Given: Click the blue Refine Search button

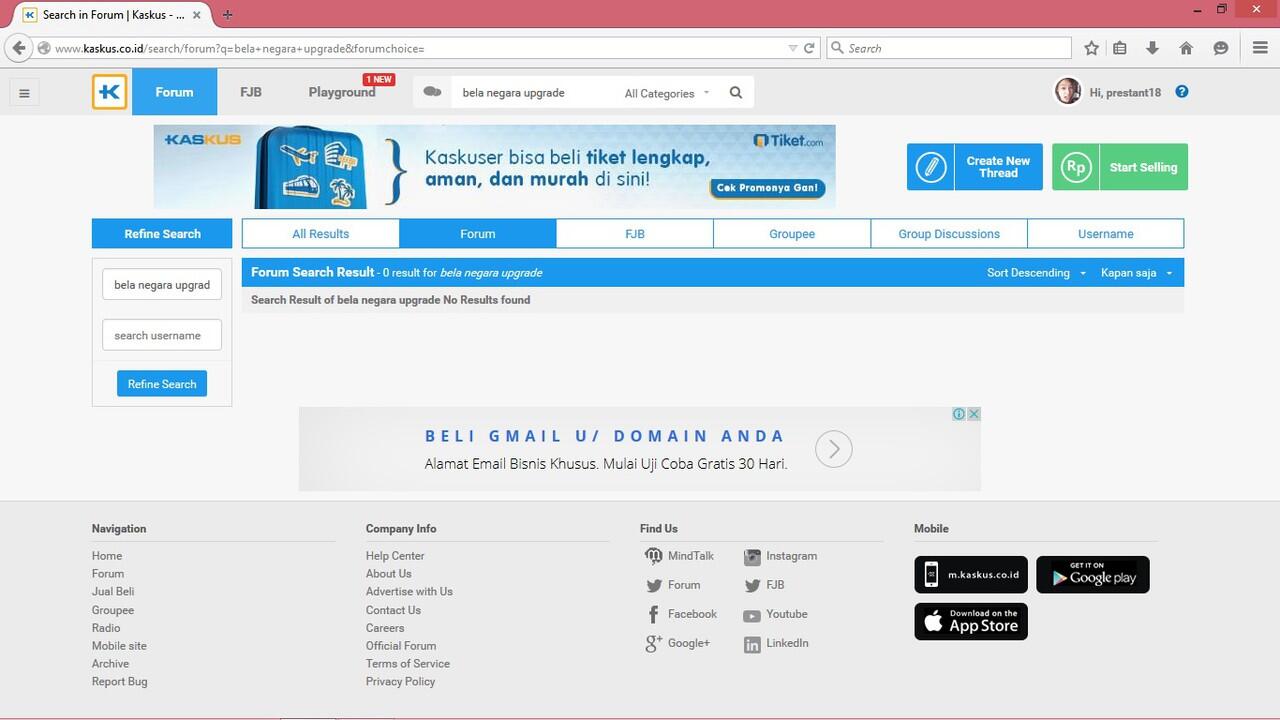Looking at the screenshot, I should pyautogui.click(x=162, y=384).
